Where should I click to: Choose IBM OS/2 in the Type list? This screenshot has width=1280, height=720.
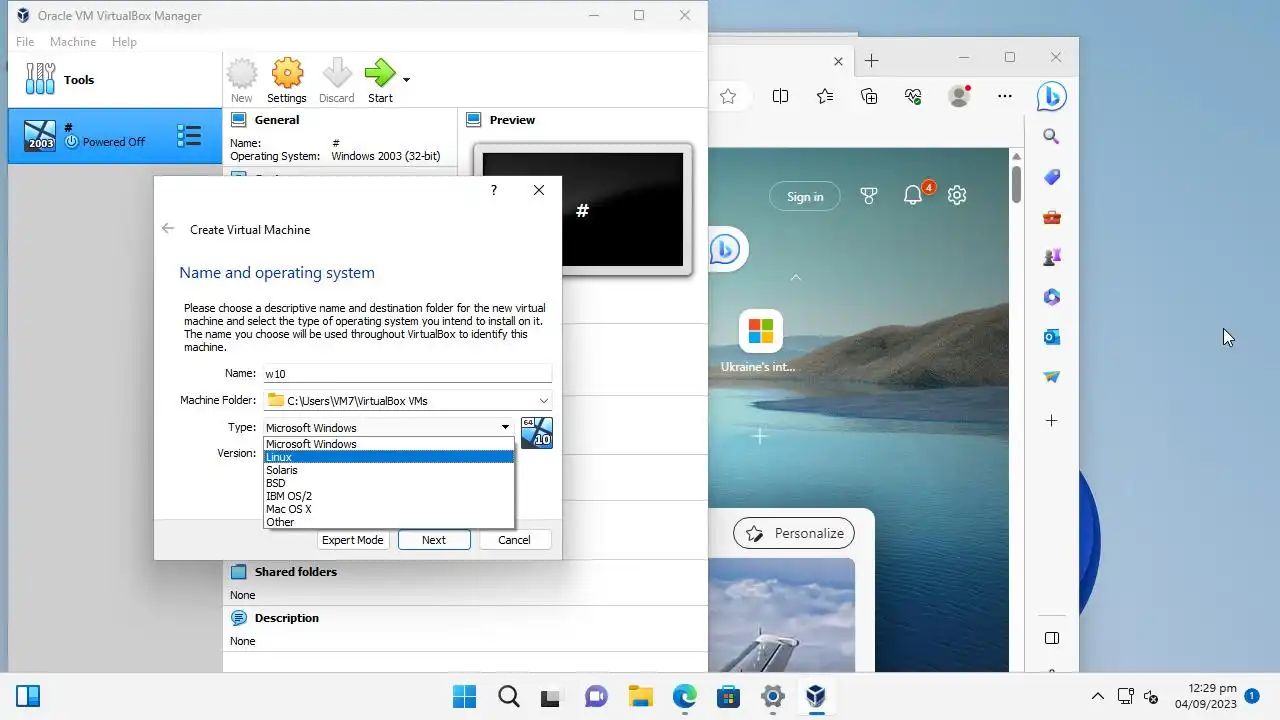pyautogui.click(x=388, y=496)
